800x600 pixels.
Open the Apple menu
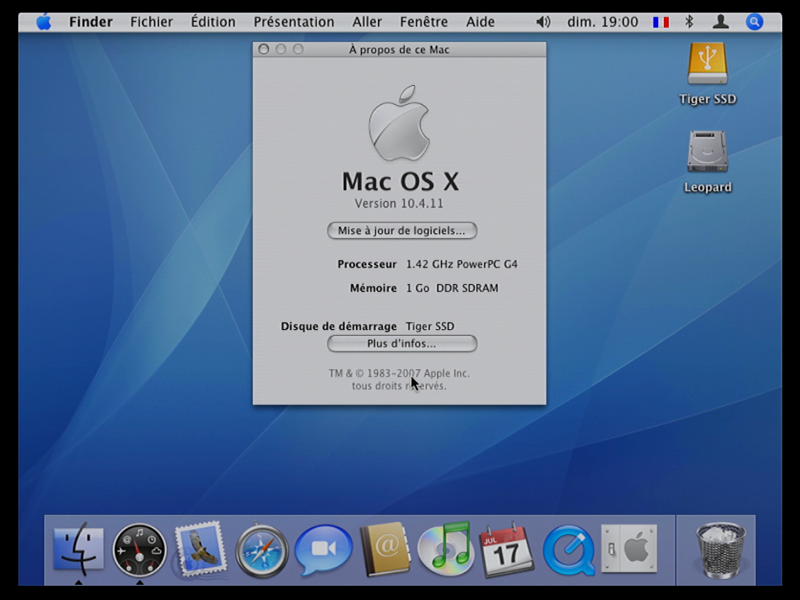44,22
